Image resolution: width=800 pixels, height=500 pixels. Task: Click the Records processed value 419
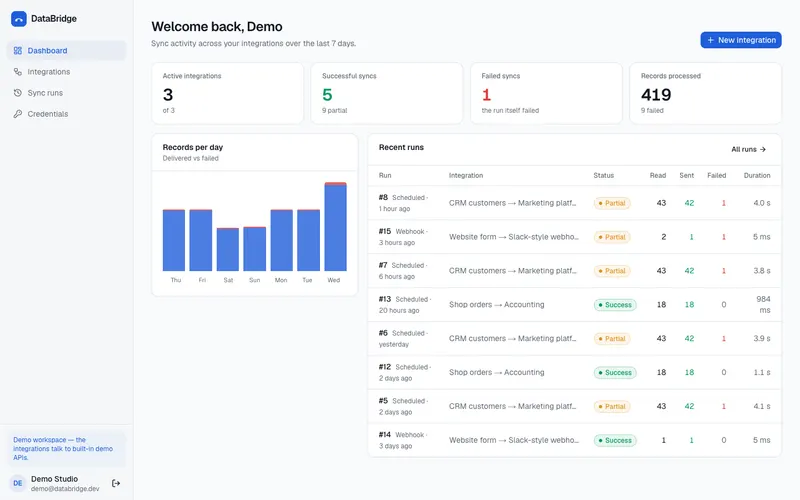click(656, 94)
